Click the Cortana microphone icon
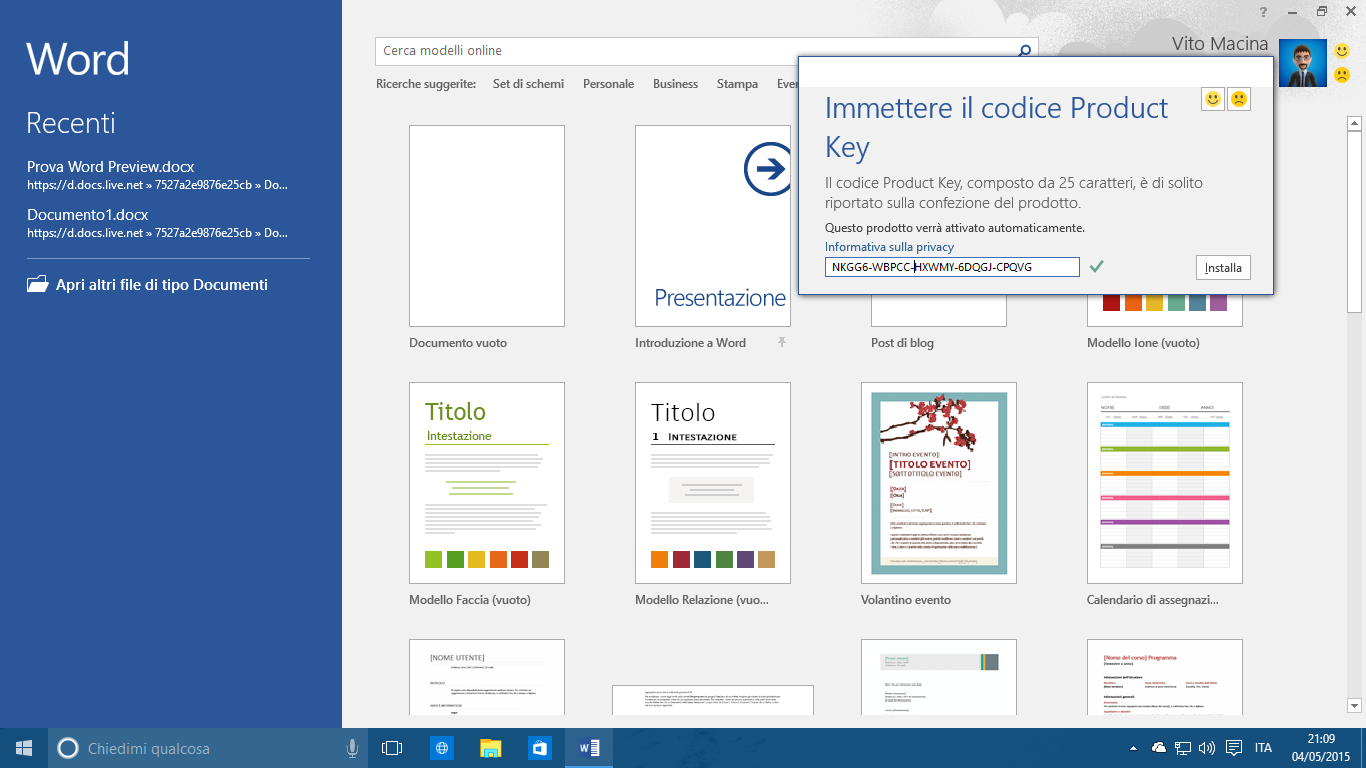This screenshot has width=1366, height=768. pyautogui.click(x=352, y=748)
